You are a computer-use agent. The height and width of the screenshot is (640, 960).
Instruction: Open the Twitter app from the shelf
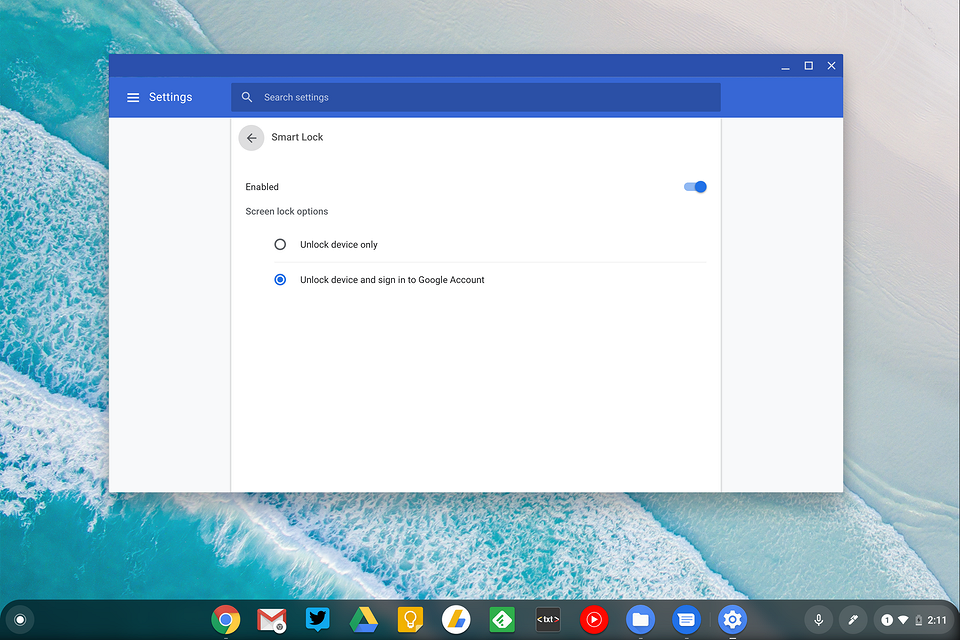click(317, 620)
